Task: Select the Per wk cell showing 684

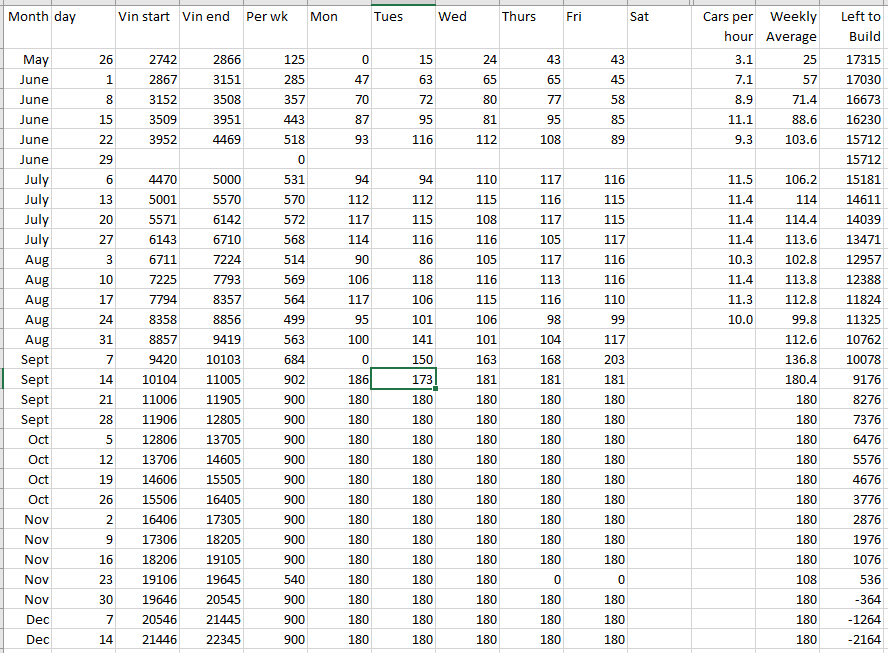Action: click(275, 359)
